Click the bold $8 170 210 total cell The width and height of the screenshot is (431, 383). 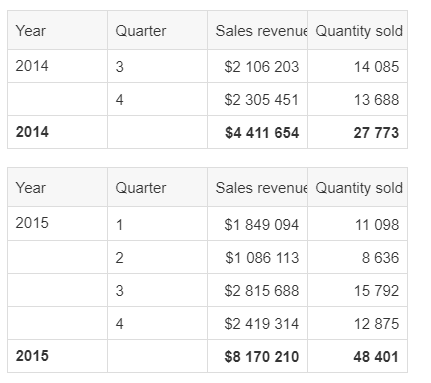pyautogui.click(x=257, y=356)
